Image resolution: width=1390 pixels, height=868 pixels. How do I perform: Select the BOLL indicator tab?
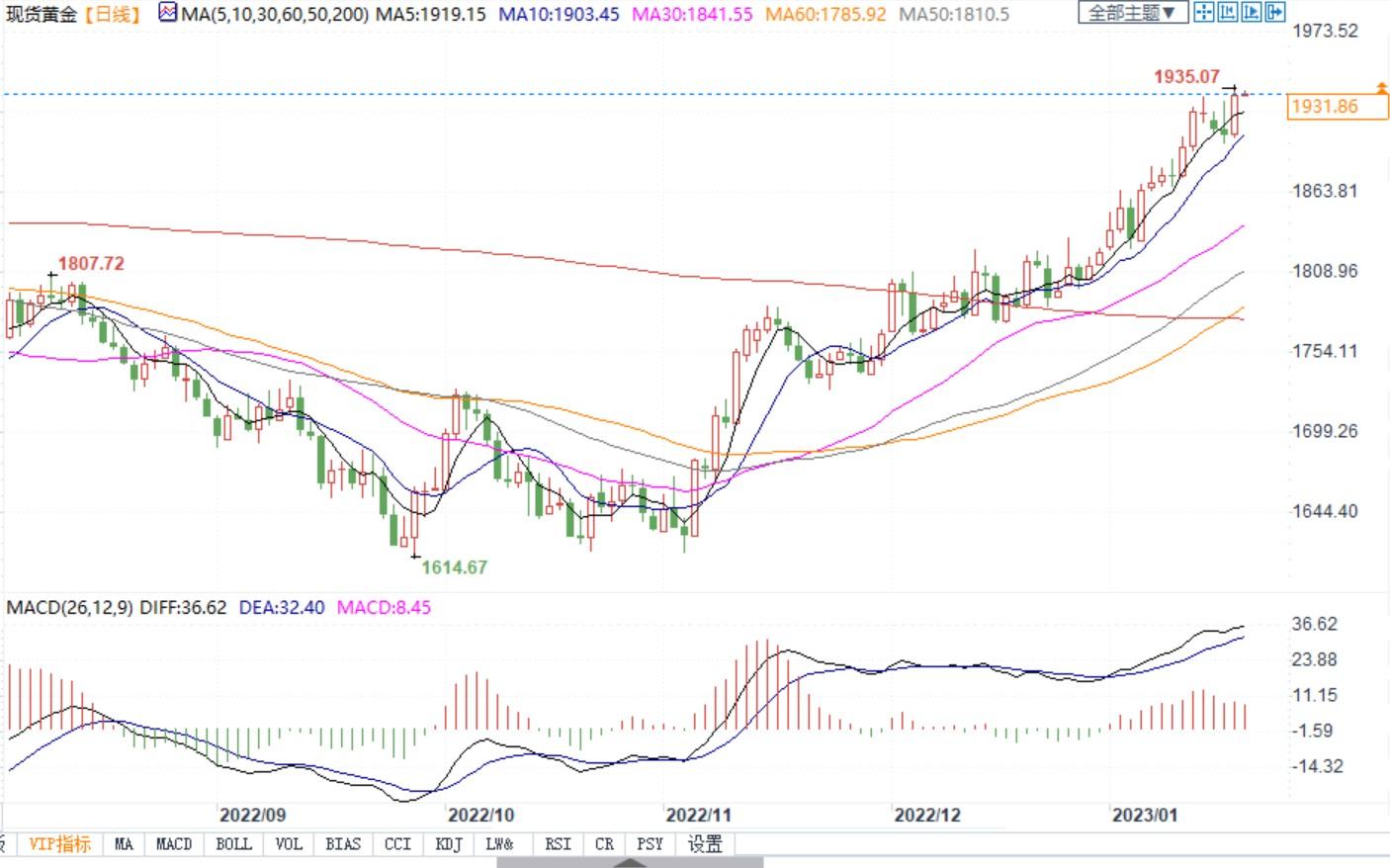(233, 844)
